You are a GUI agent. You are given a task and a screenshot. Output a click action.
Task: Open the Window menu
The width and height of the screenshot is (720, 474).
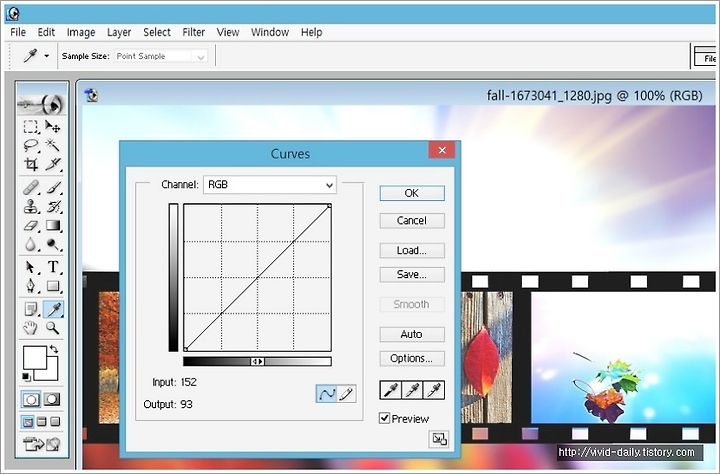270,32
